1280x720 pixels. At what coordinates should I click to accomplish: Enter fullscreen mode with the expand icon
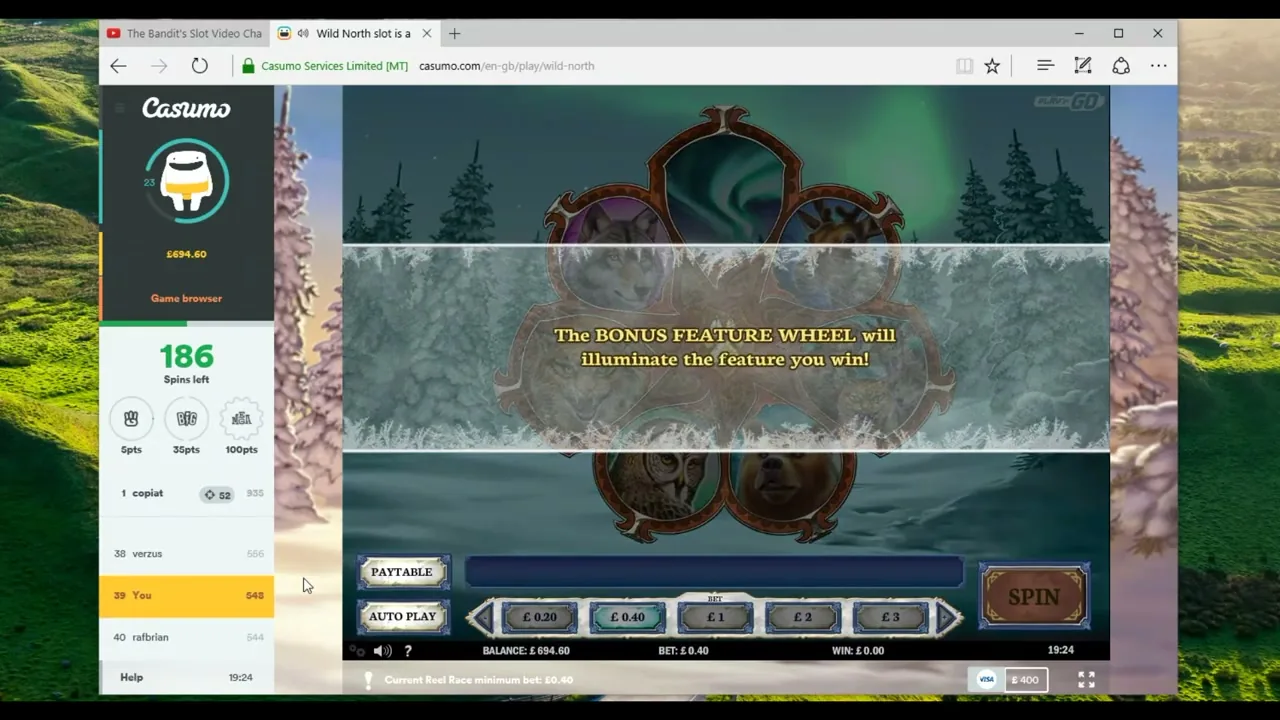coord(1086,680)
